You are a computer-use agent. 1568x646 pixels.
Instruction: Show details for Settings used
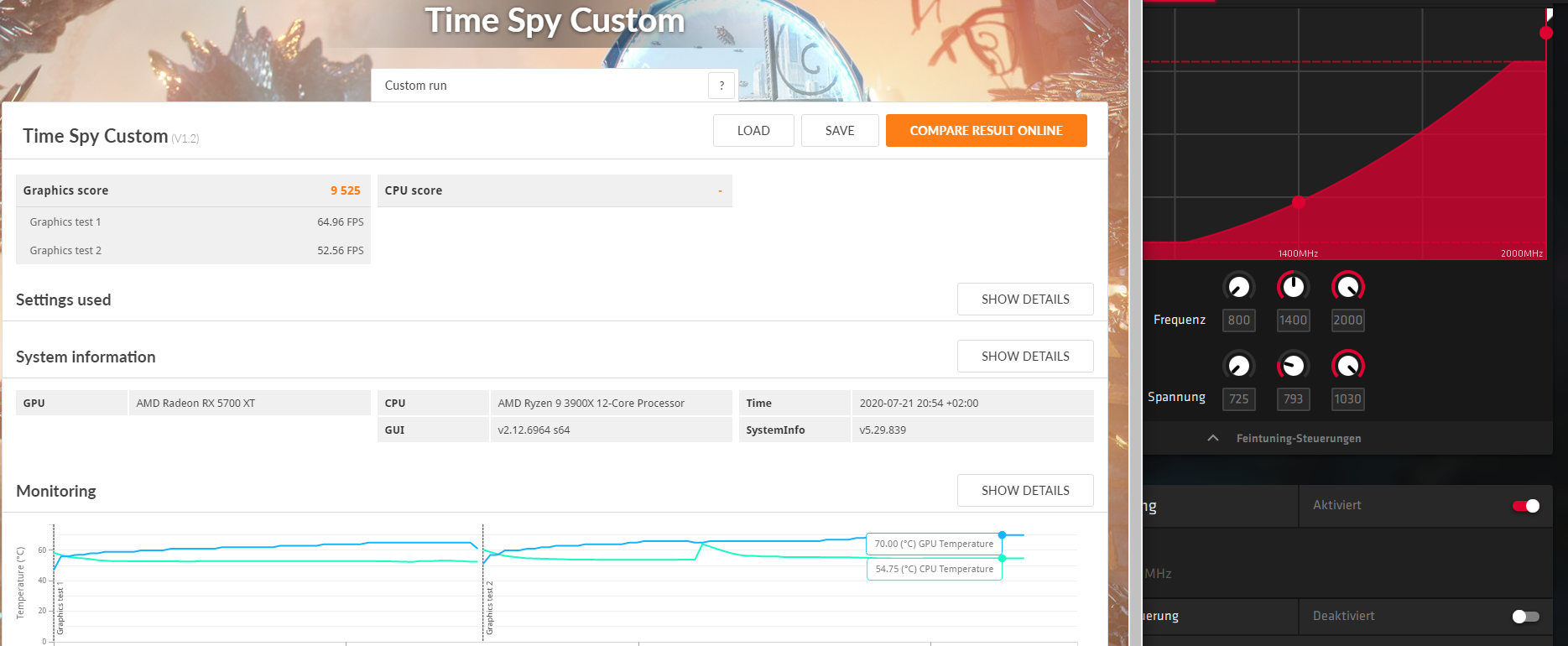coord(1025,300)
